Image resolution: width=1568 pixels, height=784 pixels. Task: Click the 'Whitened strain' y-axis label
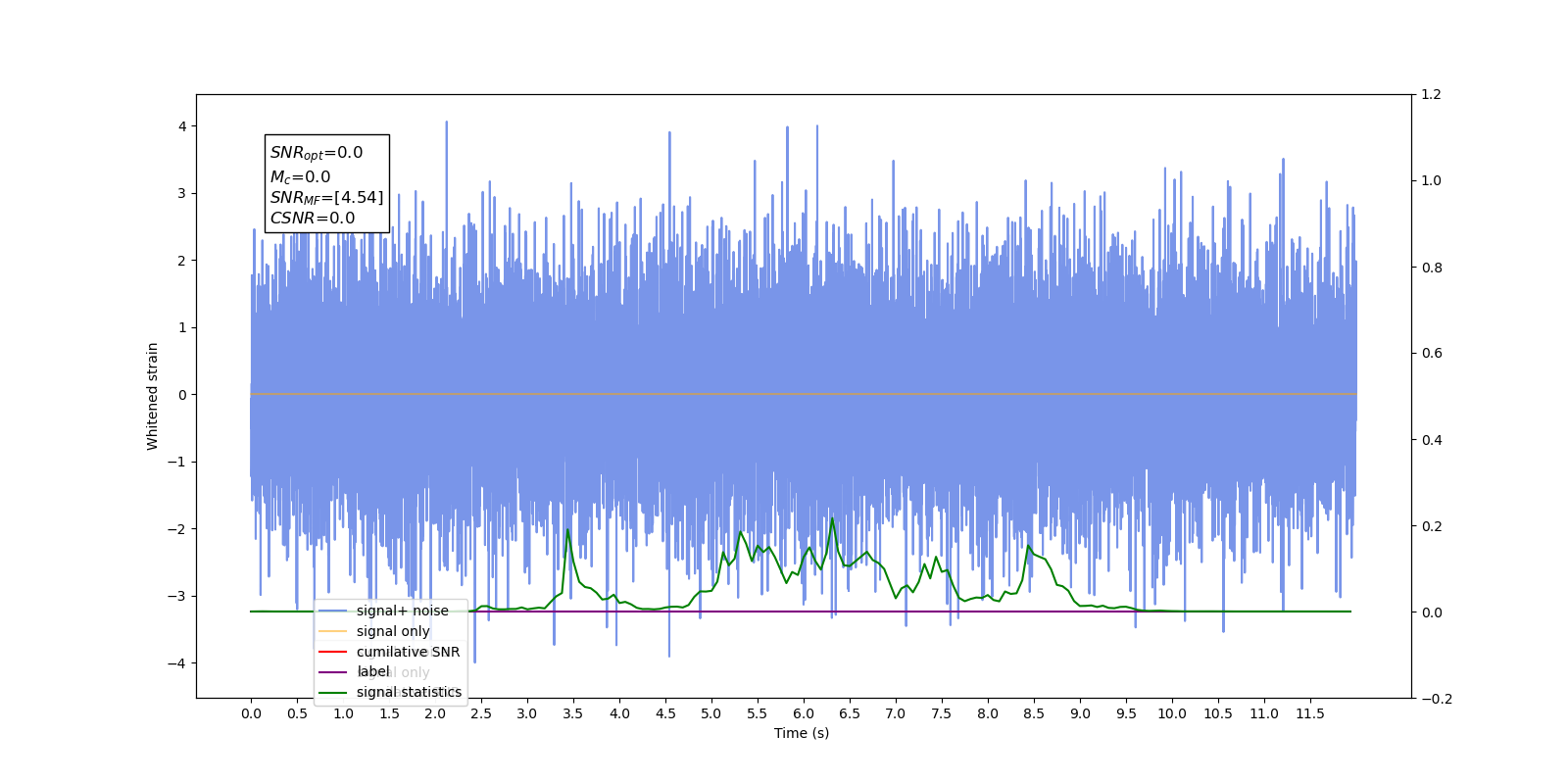click(x=152, y=396)
